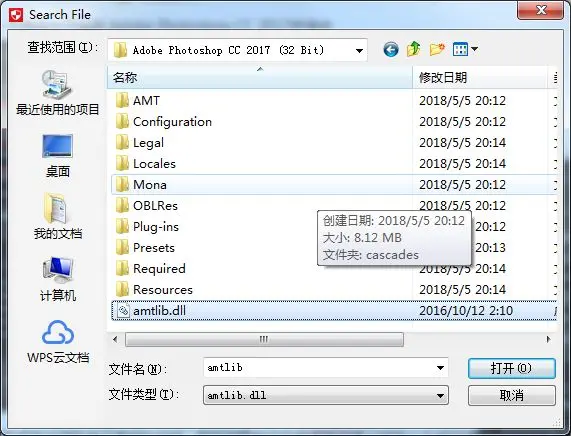This screenshot has height=436, width=571.
Task: Select the Presets folder icon
Action: pyautogui.click(x=122, y=248)
